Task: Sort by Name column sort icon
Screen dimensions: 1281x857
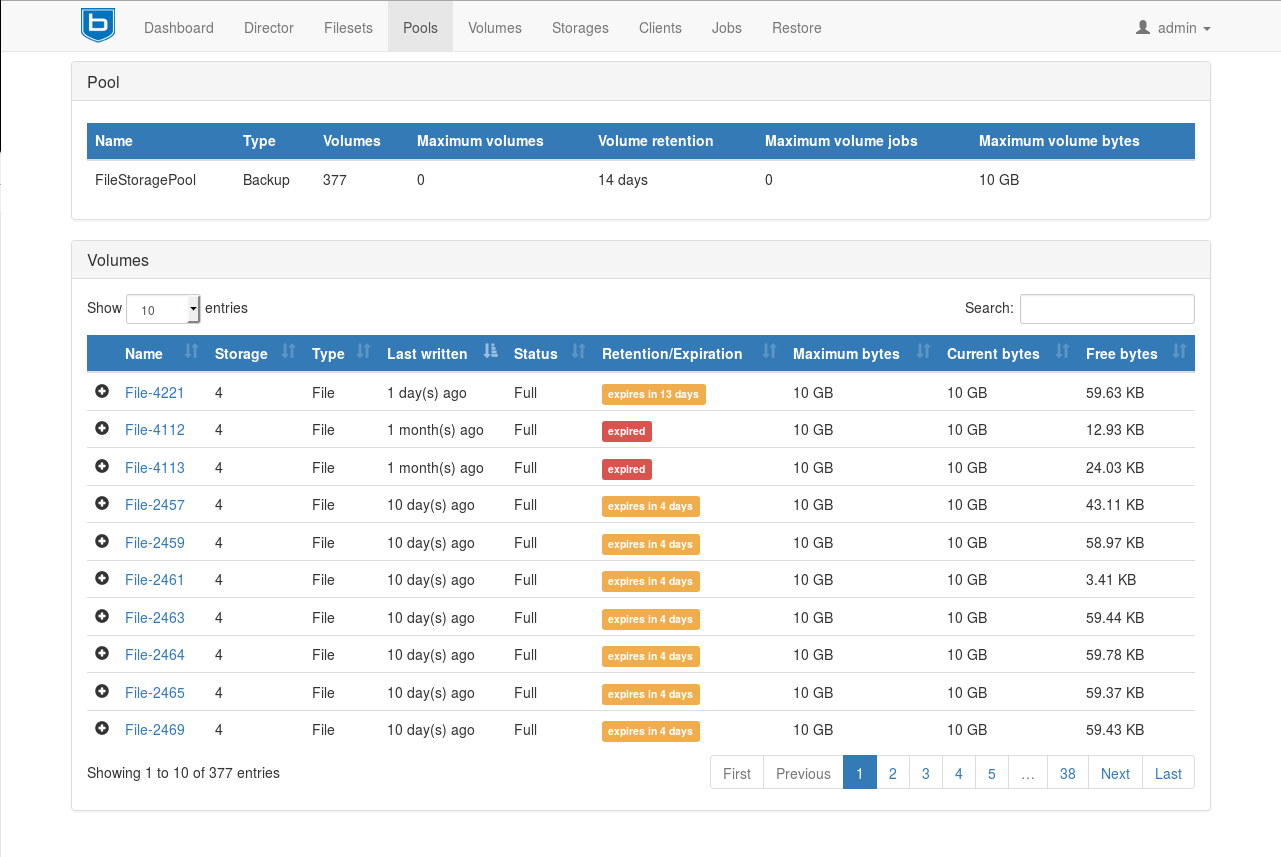Action: pos(192,352)
